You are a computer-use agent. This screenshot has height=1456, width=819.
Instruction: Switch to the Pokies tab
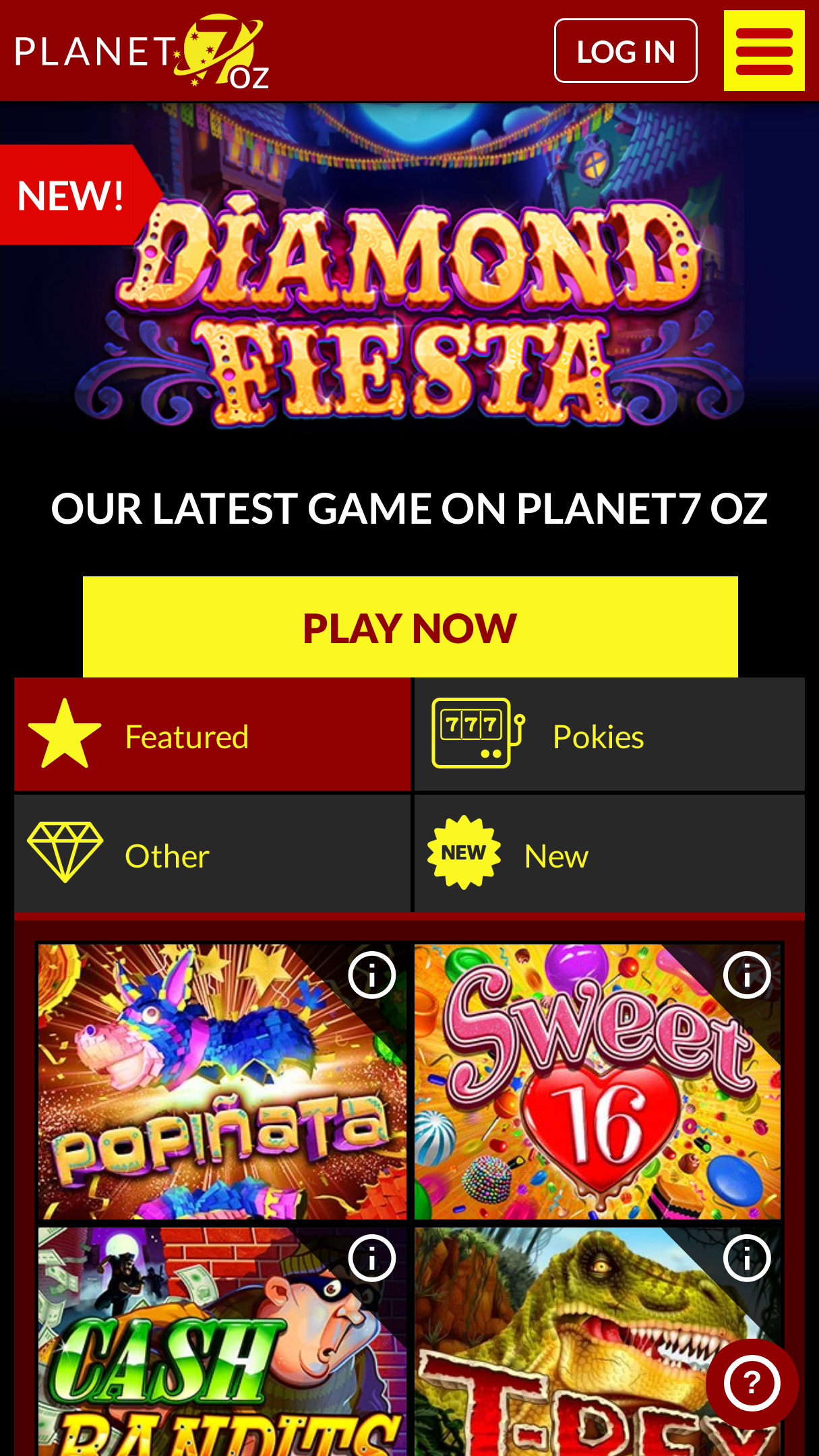click(x=609, y=734)
